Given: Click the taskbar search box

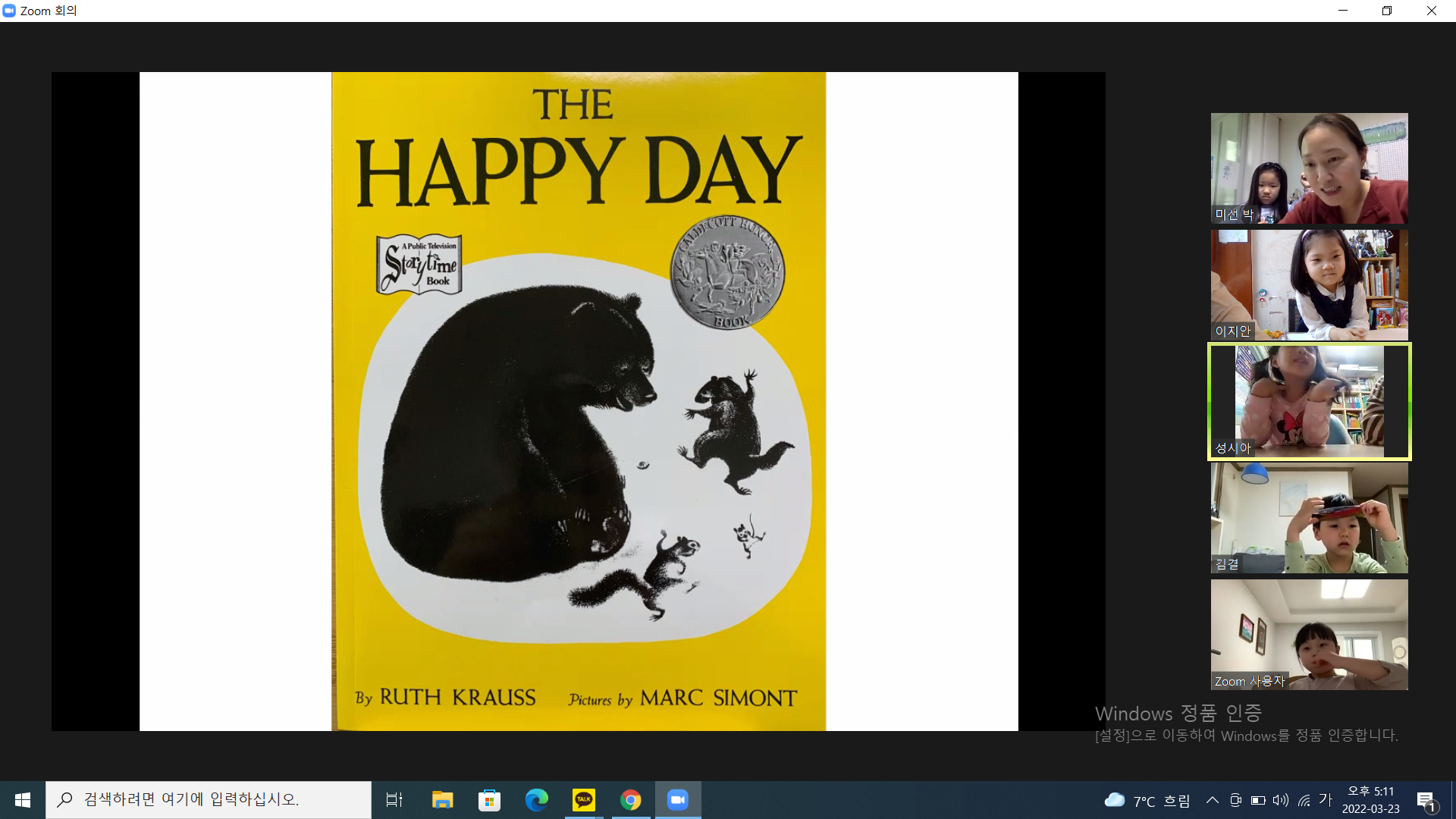Looking at the screenshot, I should (209, 800).
